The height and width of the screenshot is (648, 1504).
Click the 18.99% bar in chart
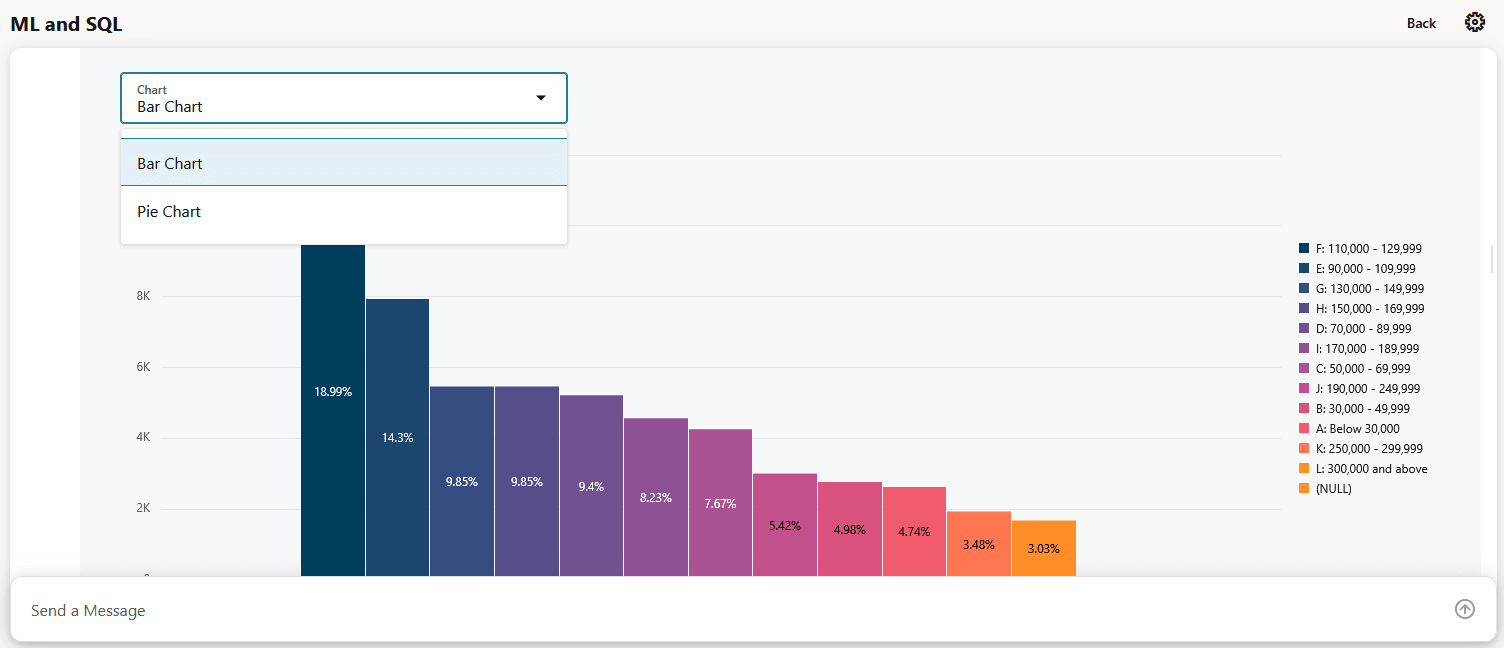click(333, 410)
